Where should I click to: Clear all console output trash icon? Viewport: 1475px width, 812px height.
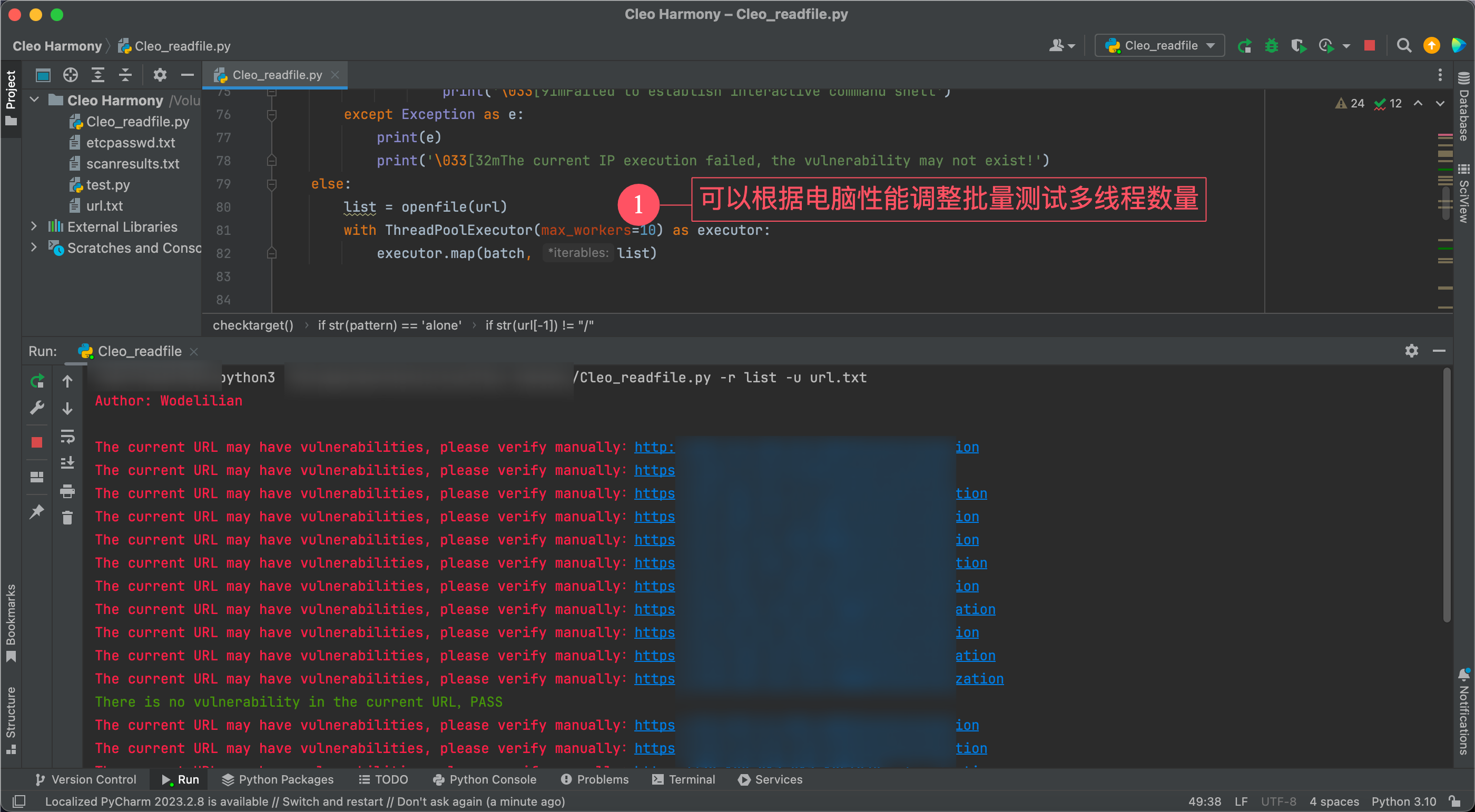click(67, 517)
